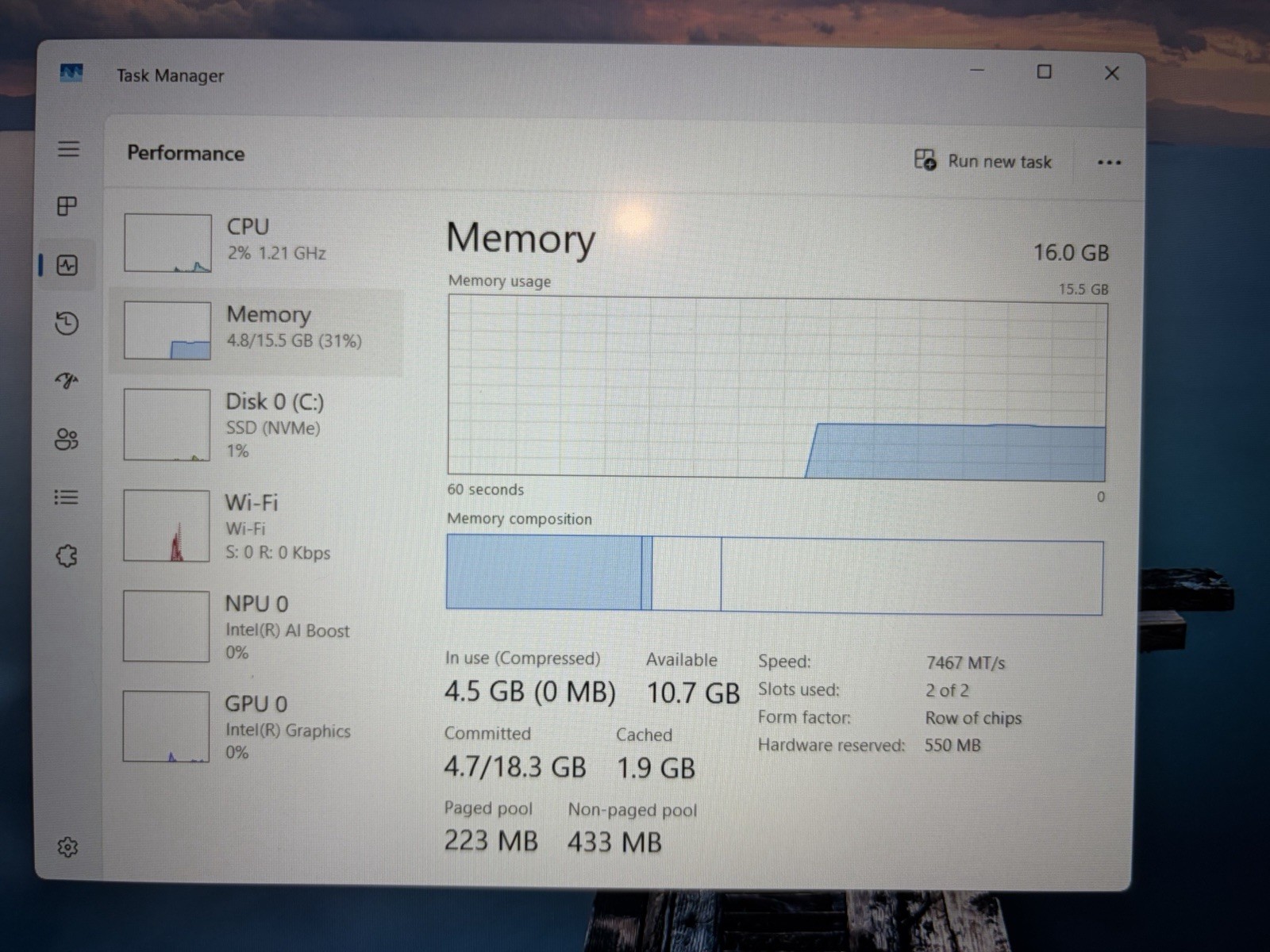Viewport: 1270px width, 952px height.
Task: Select the Disk 0 (C:) entry
Action: (256, 425)
